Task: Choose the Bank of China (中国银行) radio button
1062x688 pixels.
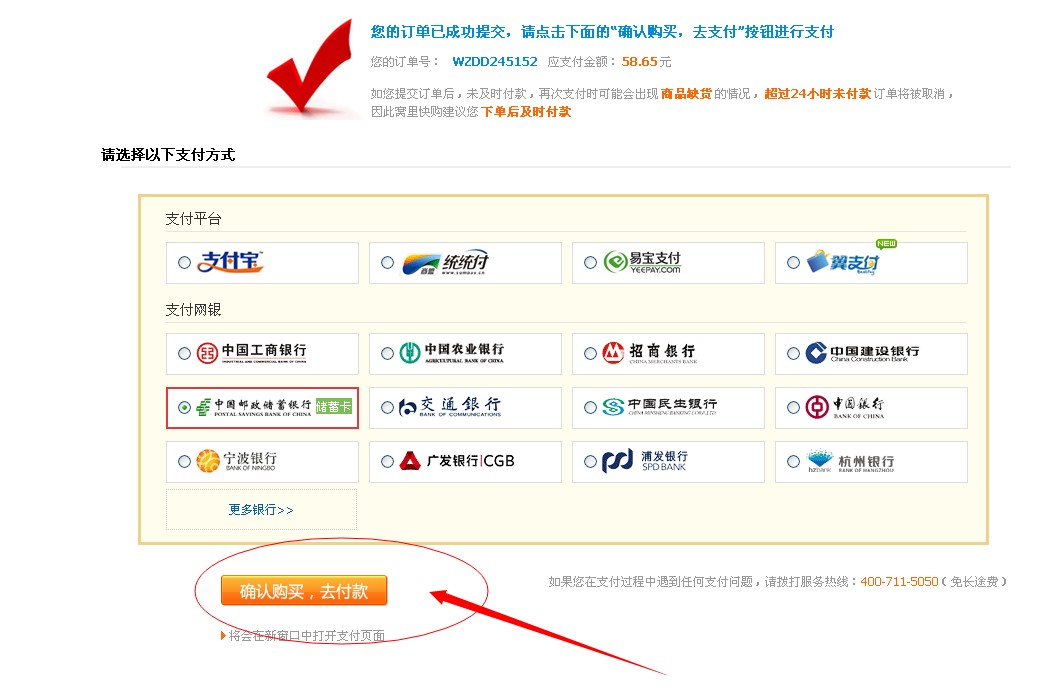Action: [793, 408]
